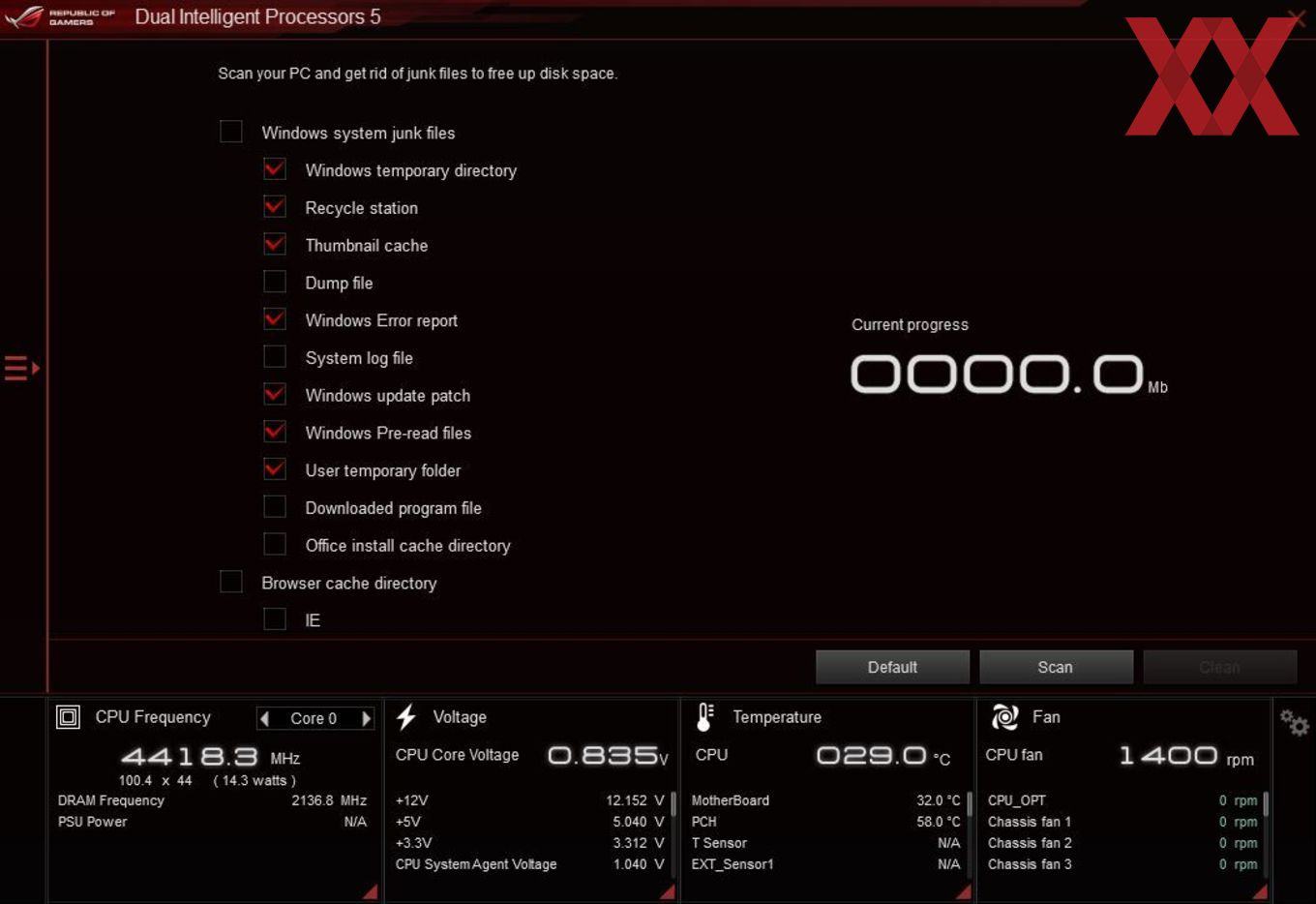
Task: Close the Dual Intelligent Processors window
Action: pos(1297,17)
